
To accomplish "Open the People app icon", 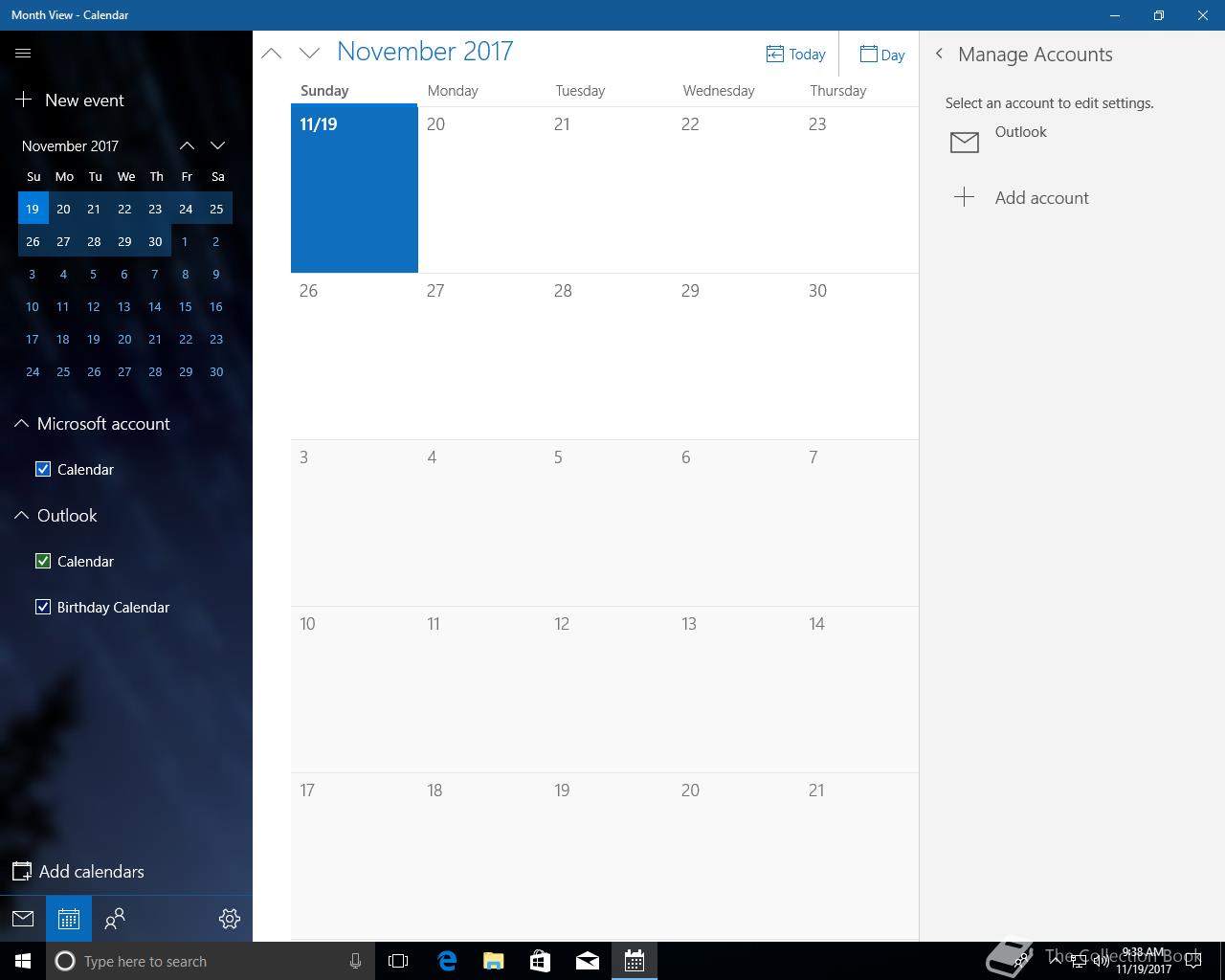I will tap(115, 919).
